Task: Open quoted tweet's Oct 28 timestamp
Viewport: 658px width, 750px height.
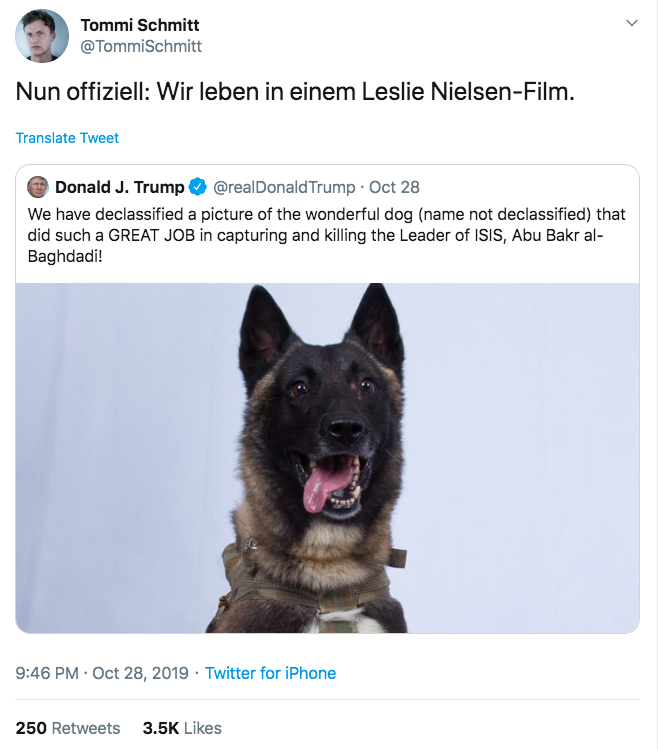Action: coord(394,187)
